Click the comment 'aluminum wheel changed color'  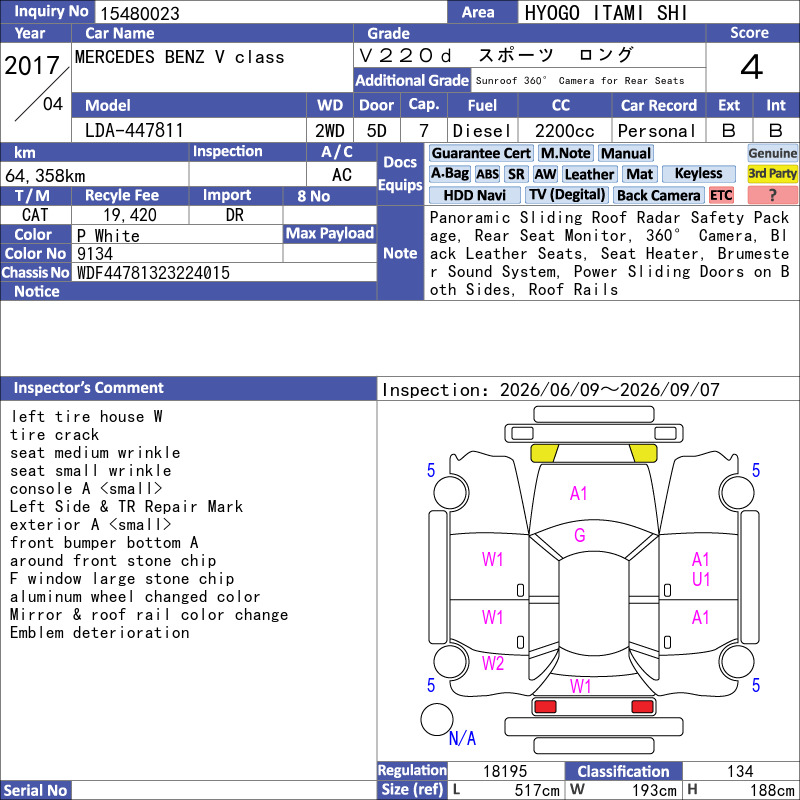pos(135,596)
